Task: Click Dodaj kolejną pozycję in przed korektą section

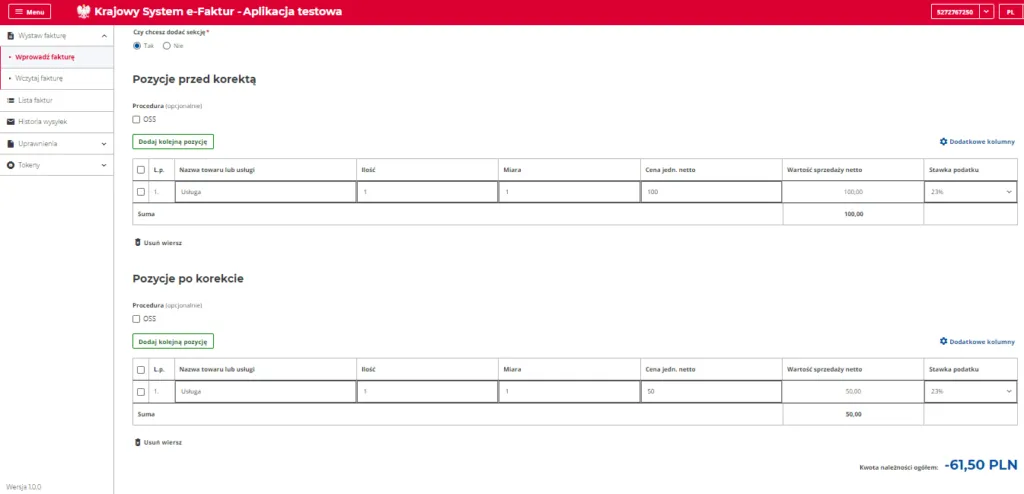Action: (x=173, y=141)
